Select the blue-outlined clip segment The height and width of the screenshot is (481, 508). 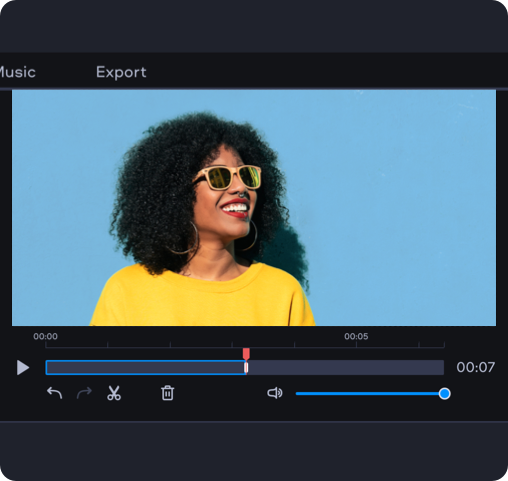point(146,367)
